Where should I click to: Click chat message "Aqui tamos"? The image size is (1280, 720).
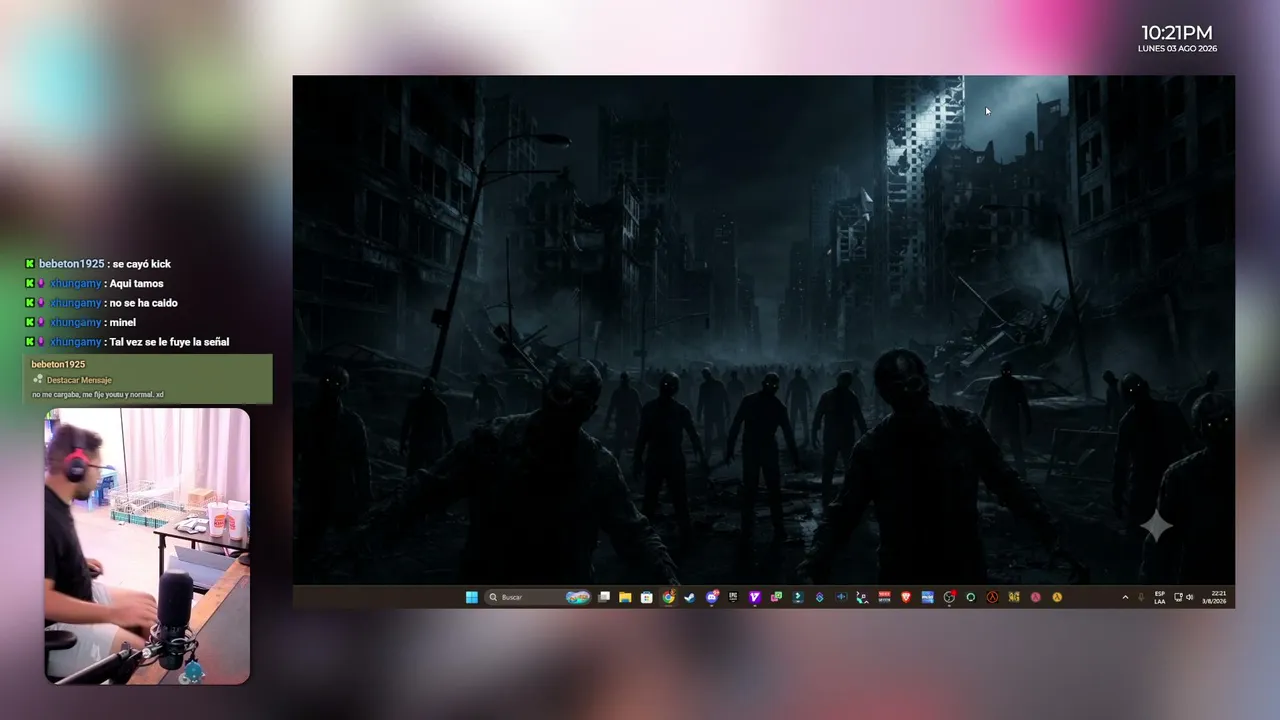(136, 284)
